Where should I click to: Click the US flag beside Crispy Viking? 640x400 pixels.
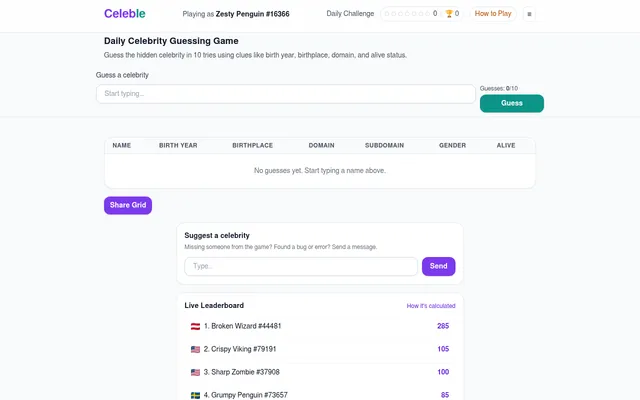(196, 349)
